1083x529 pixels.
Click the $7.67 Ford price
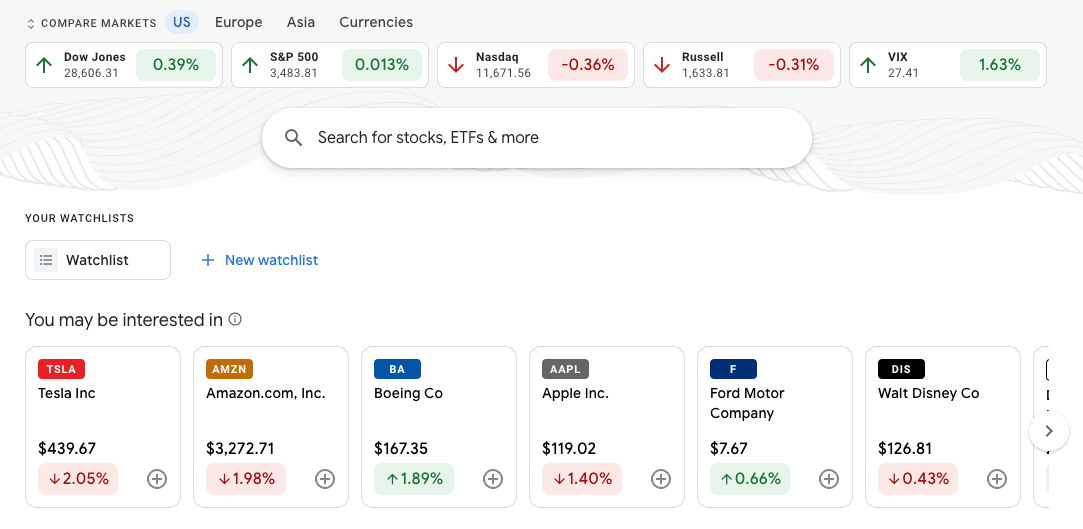(x=729, y=448)
